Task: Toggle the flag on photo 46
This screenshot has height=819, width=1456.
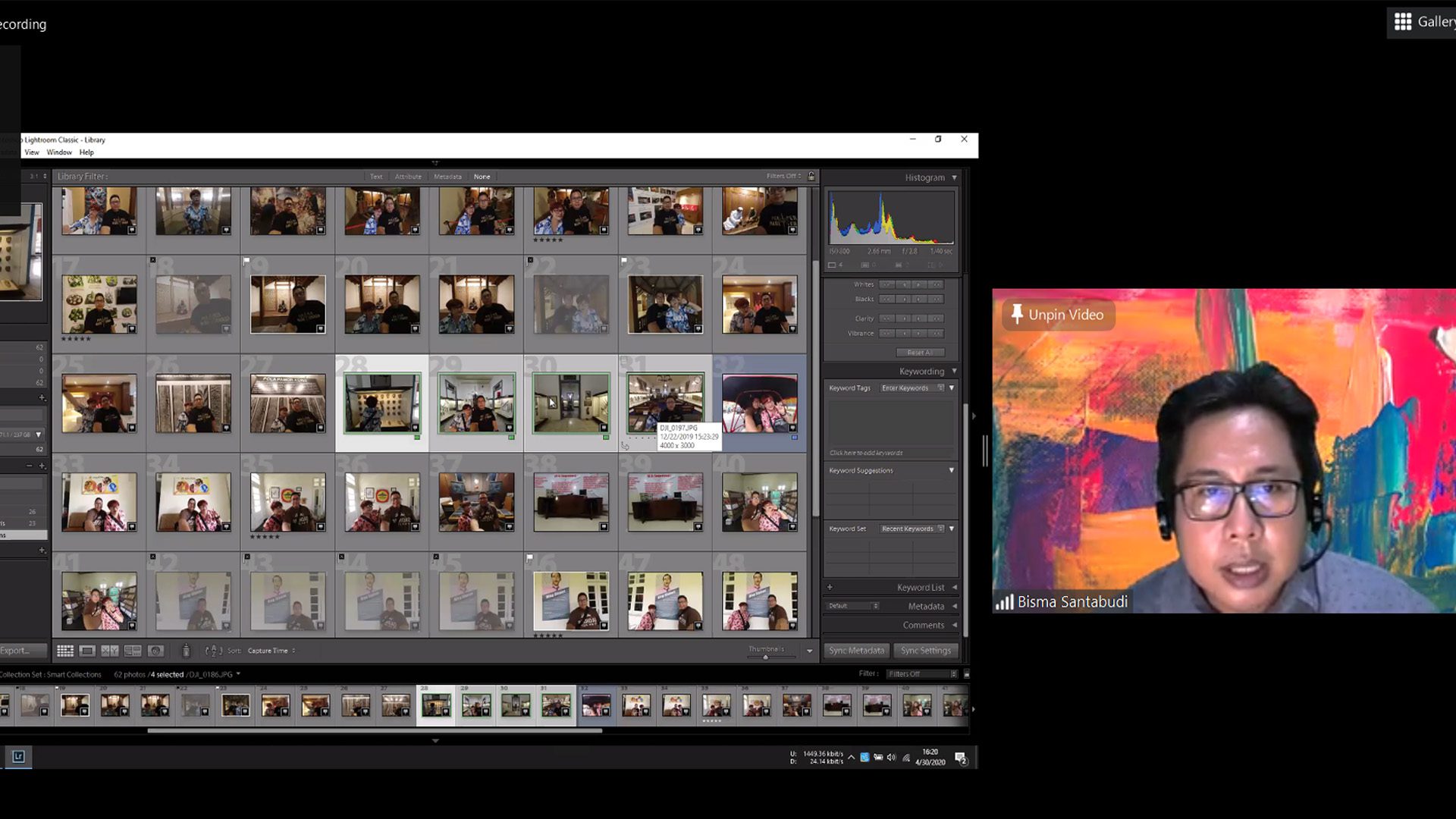Action: tap(529, 558)
